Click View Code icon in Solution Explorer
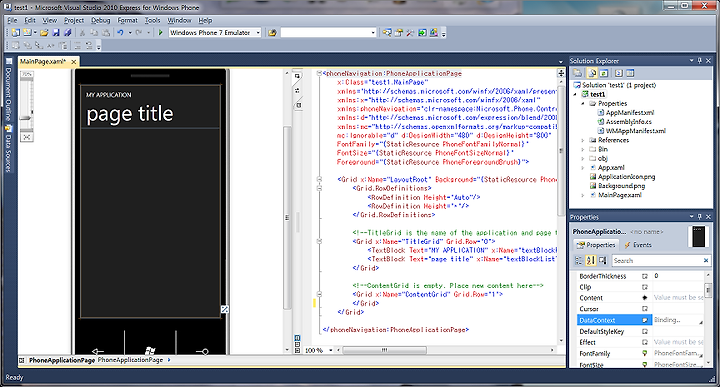This screenshot has height=387, width=720. click(619, 73)
